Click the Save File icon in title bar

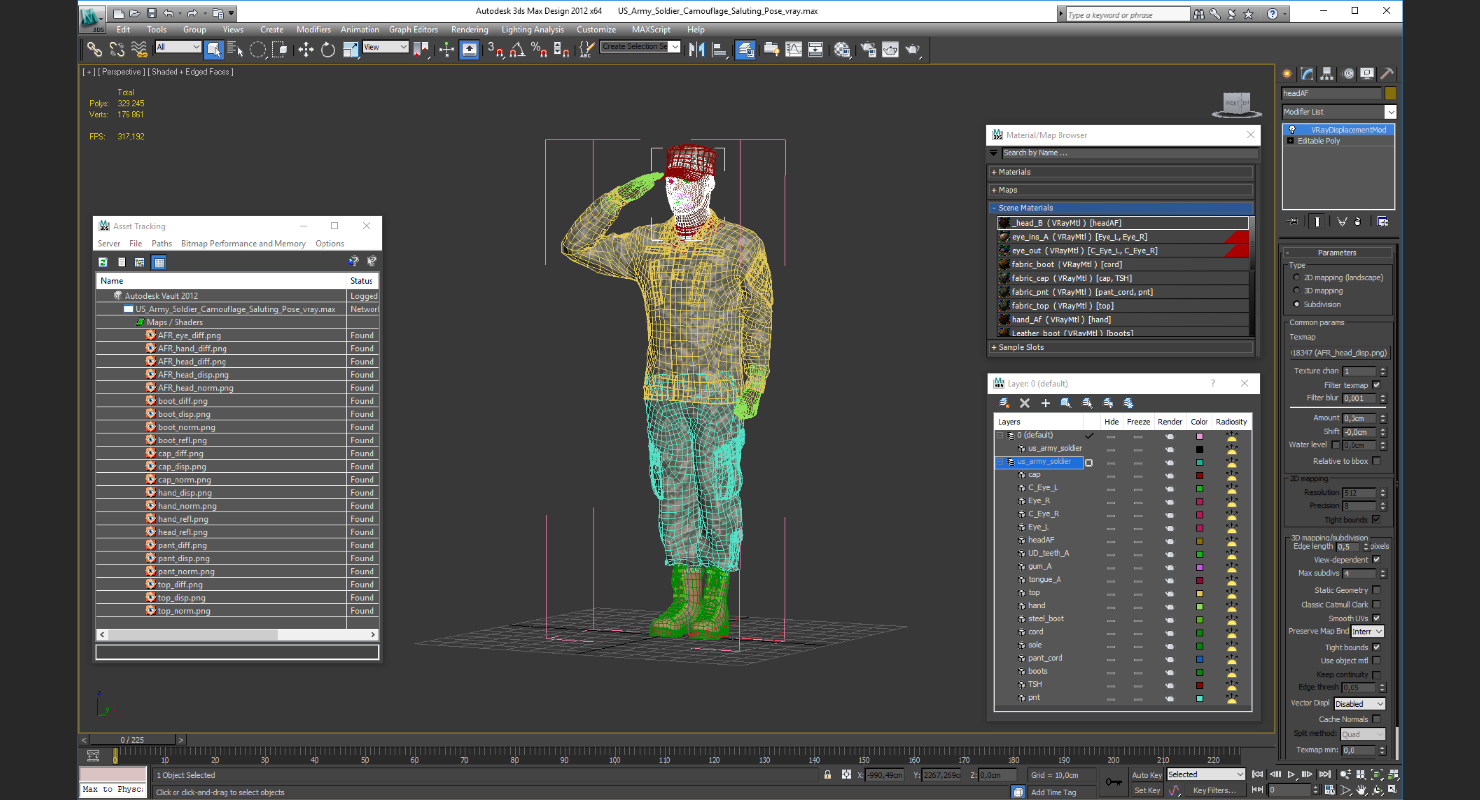[151, 14]
